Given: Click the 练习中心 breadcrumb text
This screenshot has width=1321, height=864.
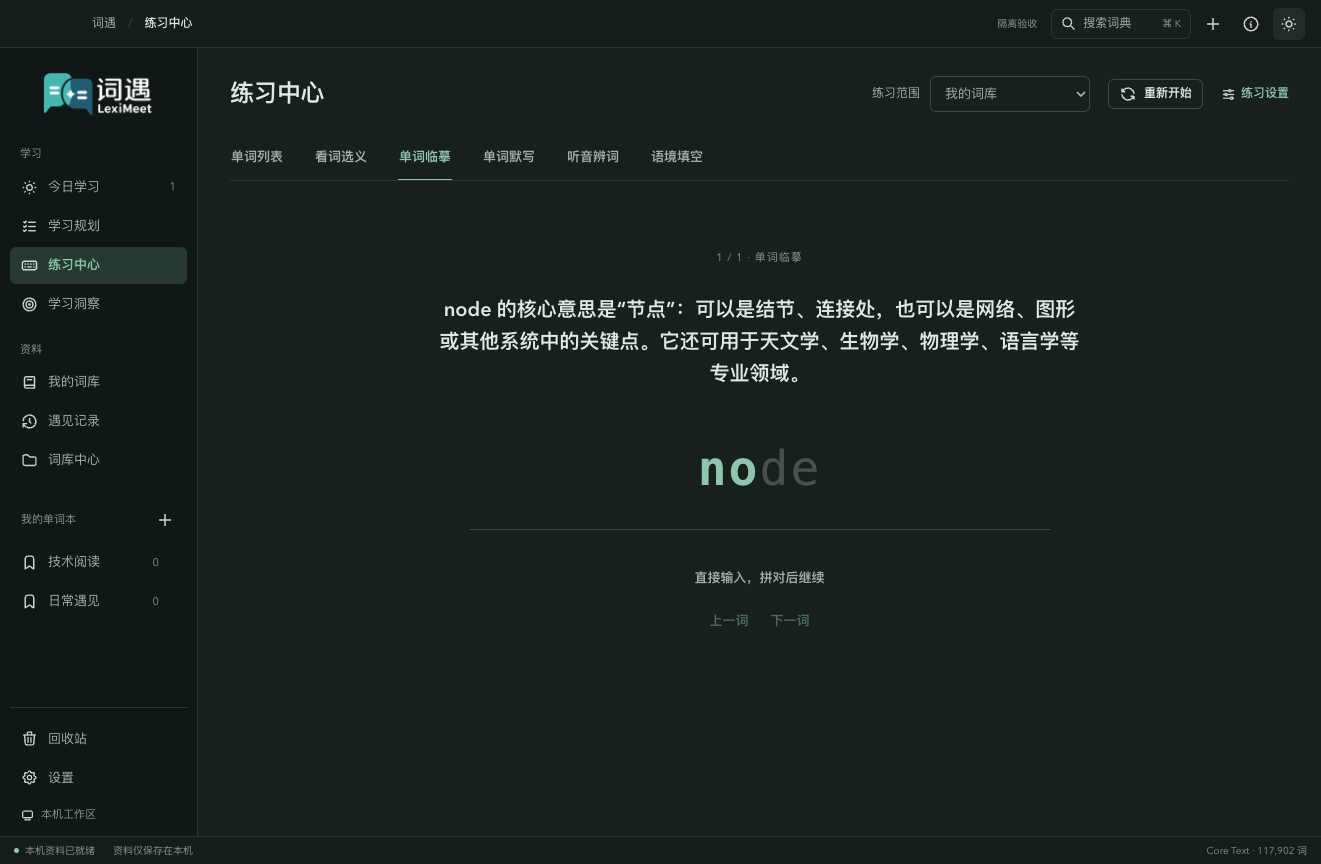Looking at the screenshot, I should point(168,23).
